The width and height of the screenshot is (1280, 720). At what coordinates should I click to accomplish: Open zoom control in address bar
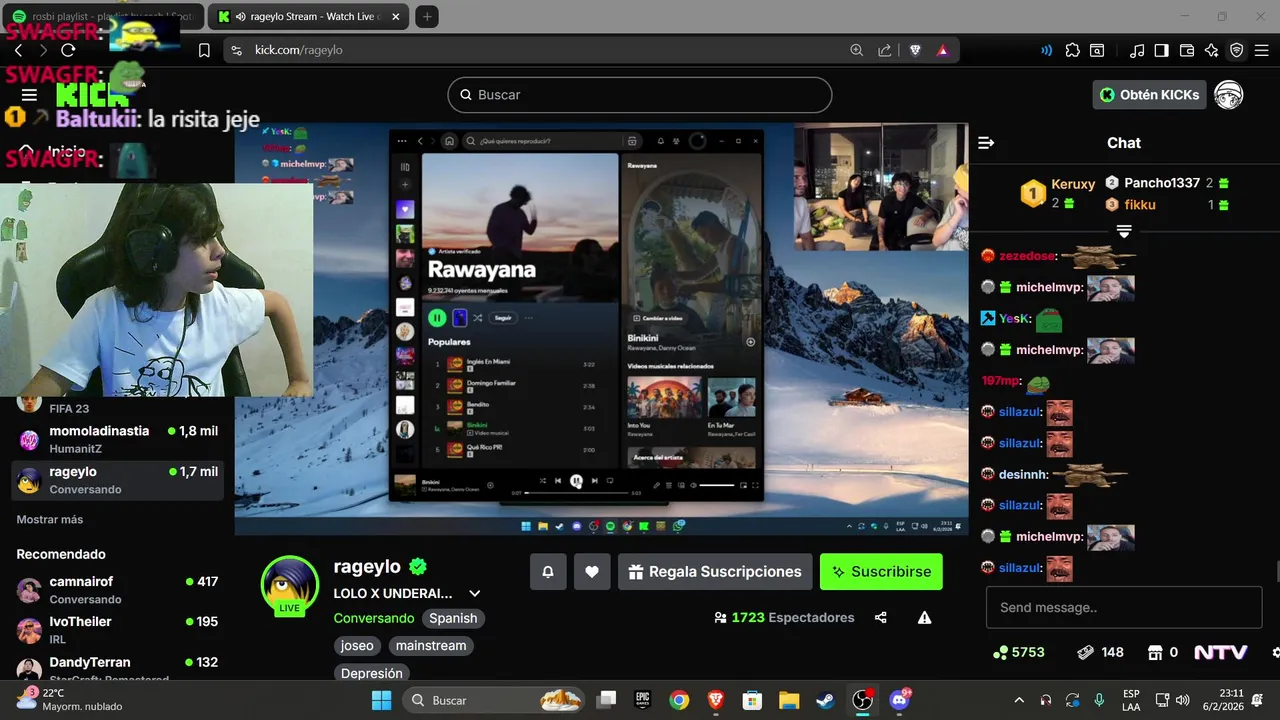click(856, 50)
